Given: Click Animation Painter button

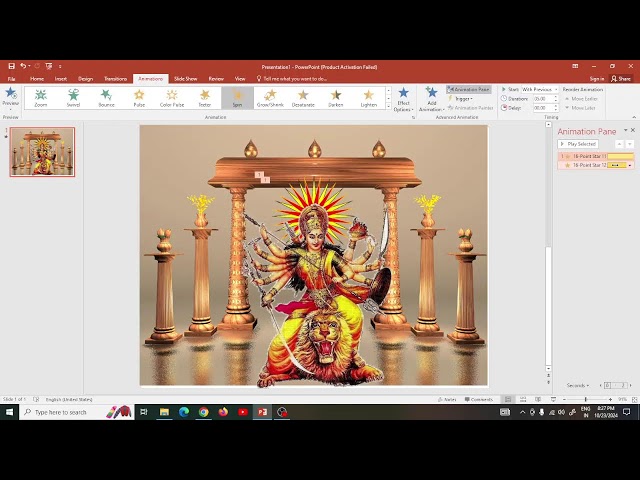Looking at the screenshot, I should [x=470, y=108].
